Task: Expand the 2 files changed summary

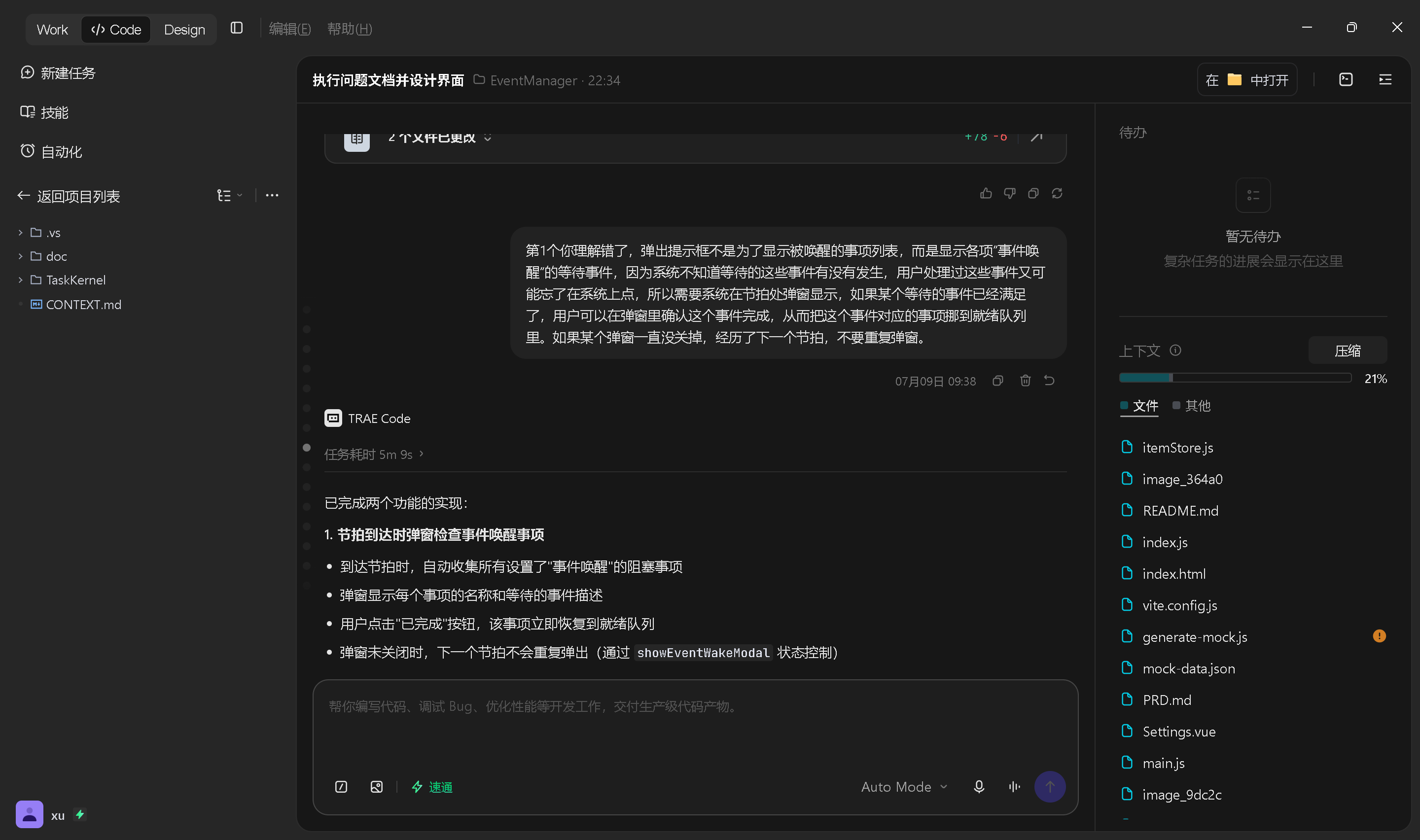Action: 440,138
